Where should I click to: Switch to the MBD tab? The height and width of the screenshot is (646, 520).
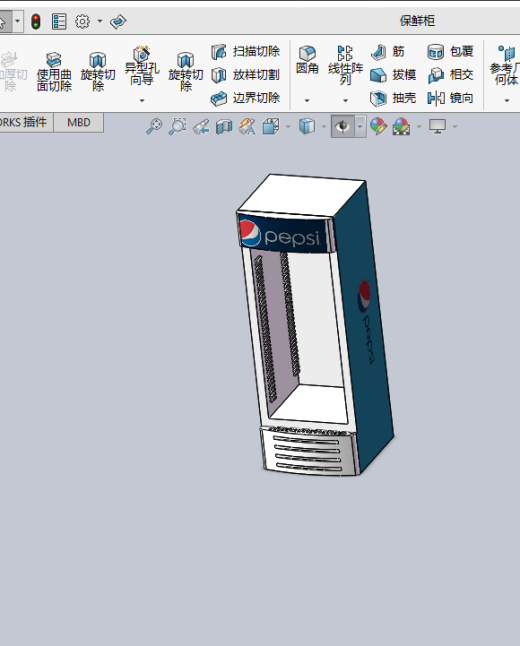pyautogui.click(x=79, y=122)
